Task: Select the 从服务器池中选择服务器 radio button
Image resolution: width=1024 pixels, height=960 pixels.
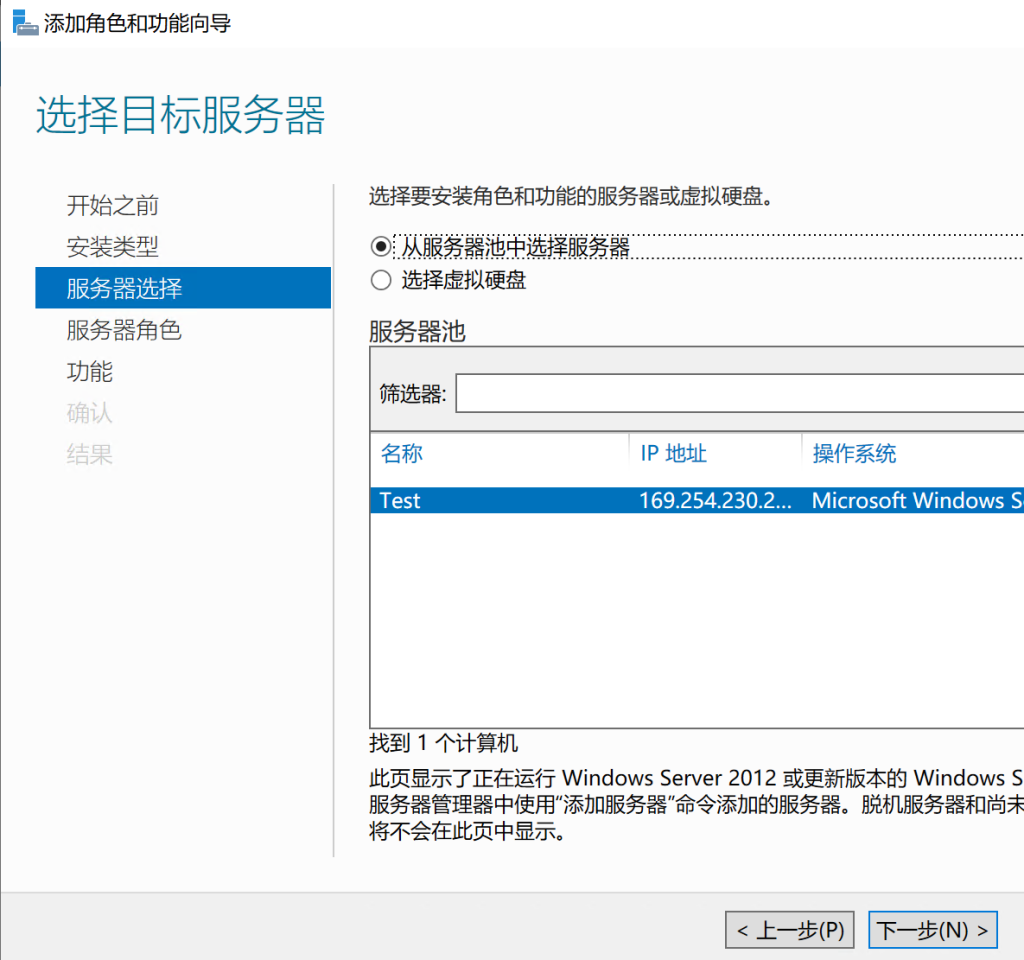Action: point(381,247)
